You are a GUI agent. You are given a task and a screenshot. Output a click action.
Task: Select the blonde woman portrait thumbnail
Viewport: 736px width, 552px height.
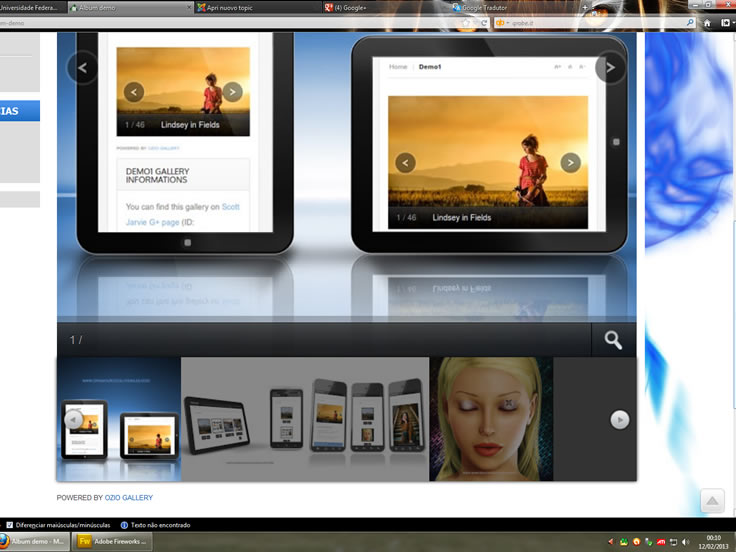491,419
